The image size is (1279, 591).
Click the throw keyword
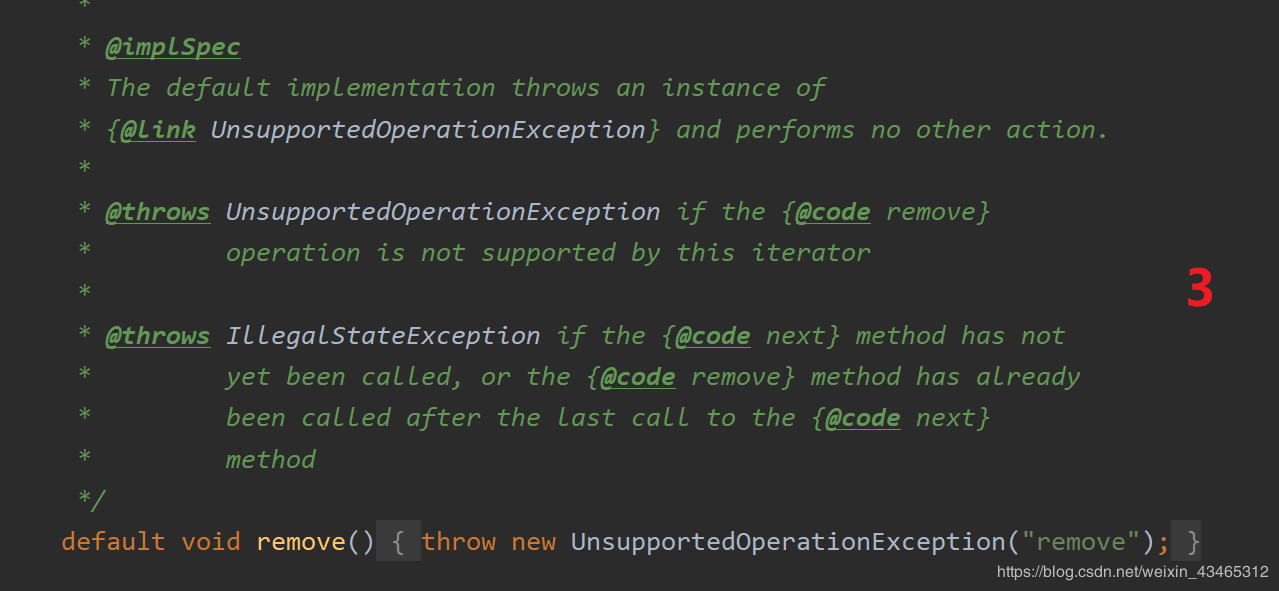click(x=458, y=542)
